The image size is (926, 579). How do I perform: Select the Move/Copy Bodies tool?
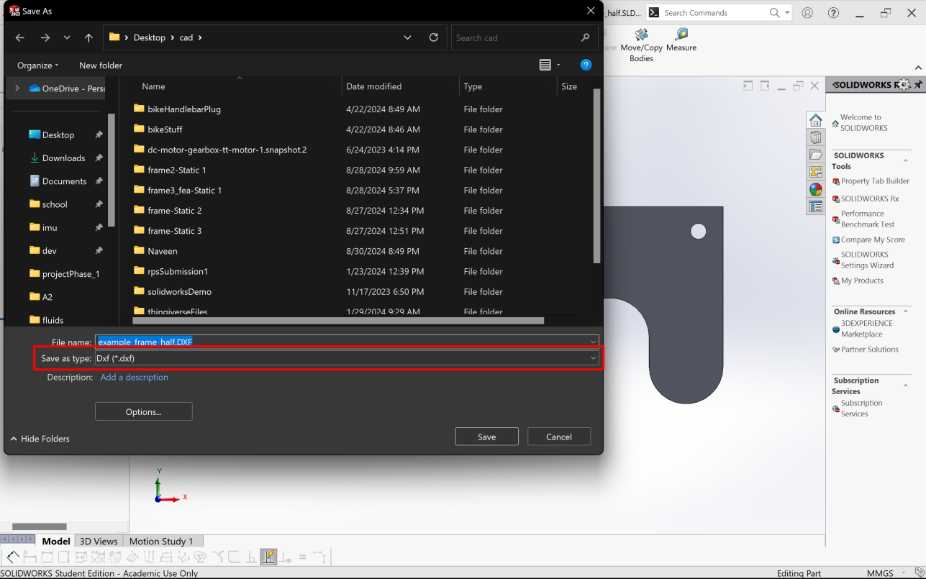[641, 36]
